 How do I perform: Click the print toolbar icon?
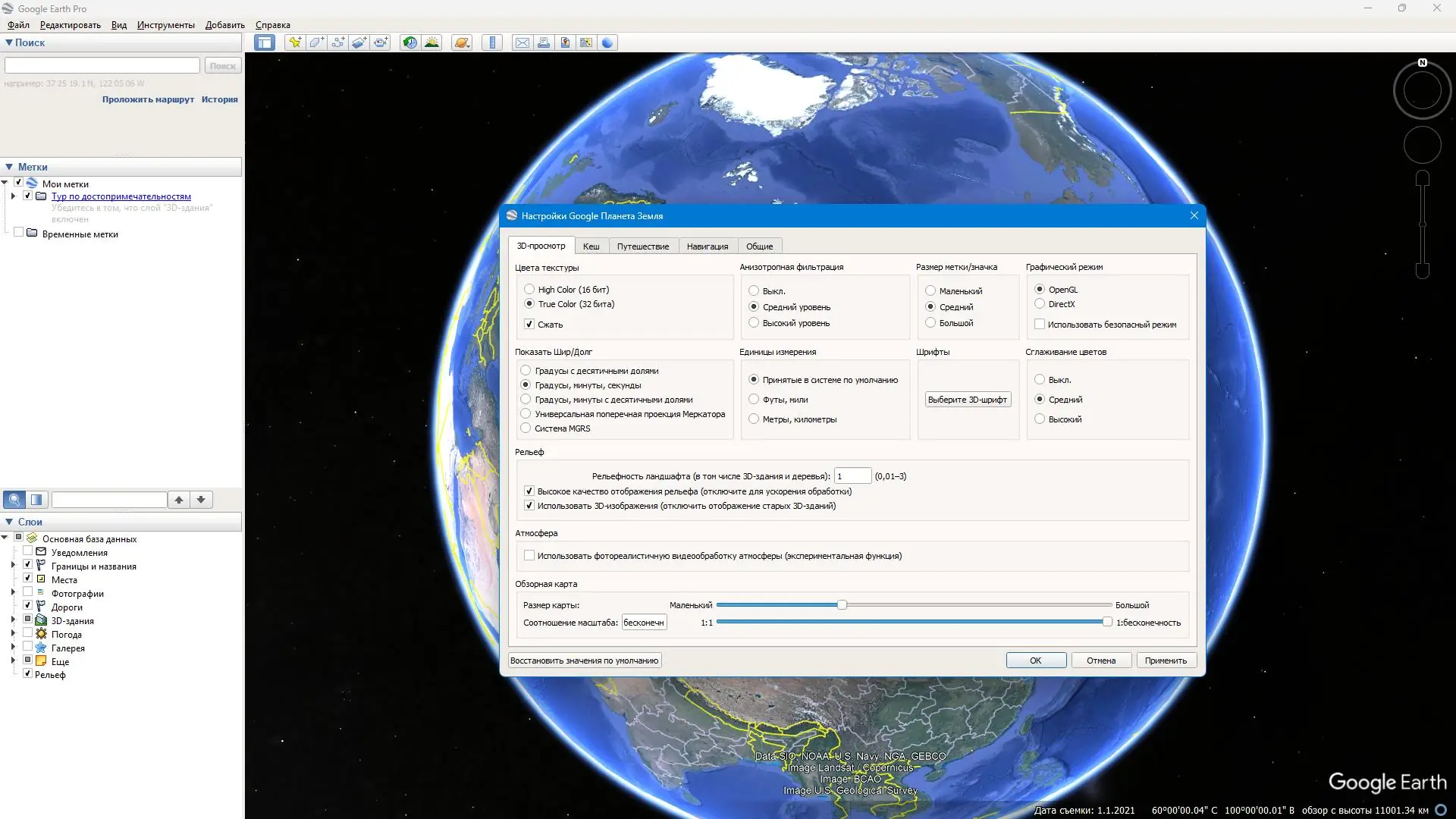tap(544, 43)
